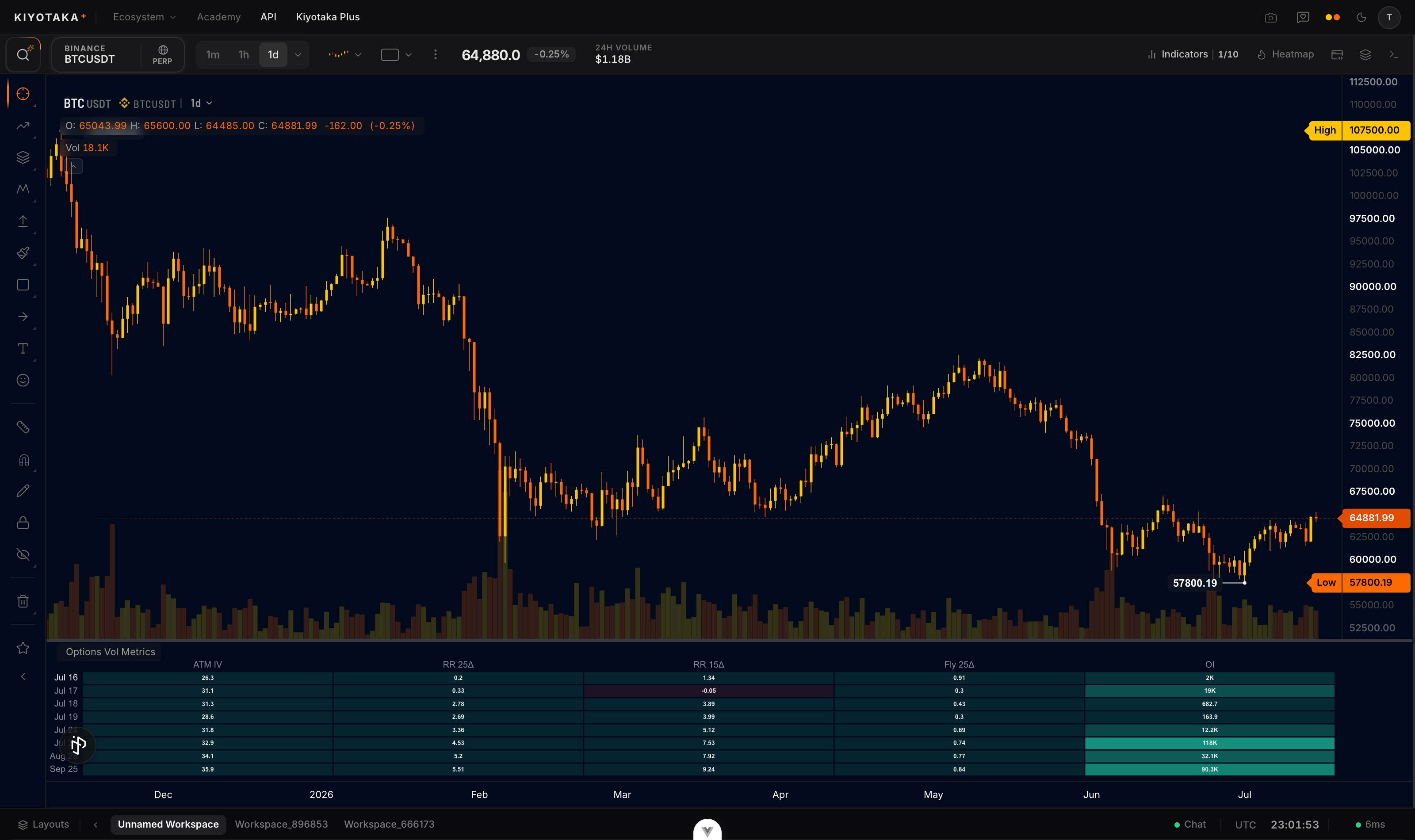Select the crosshair cursor tool
This screenshot has height=840, width=1415.
coord(23,93)
